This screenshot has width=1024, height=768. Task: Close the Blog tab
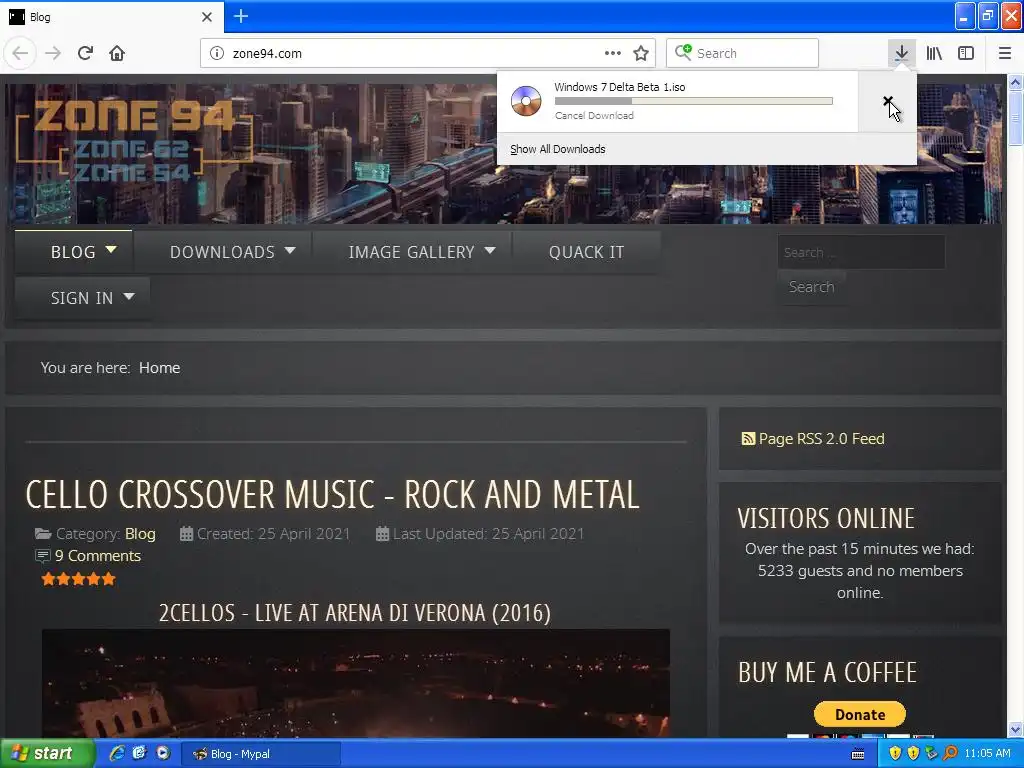pos(207,17)
